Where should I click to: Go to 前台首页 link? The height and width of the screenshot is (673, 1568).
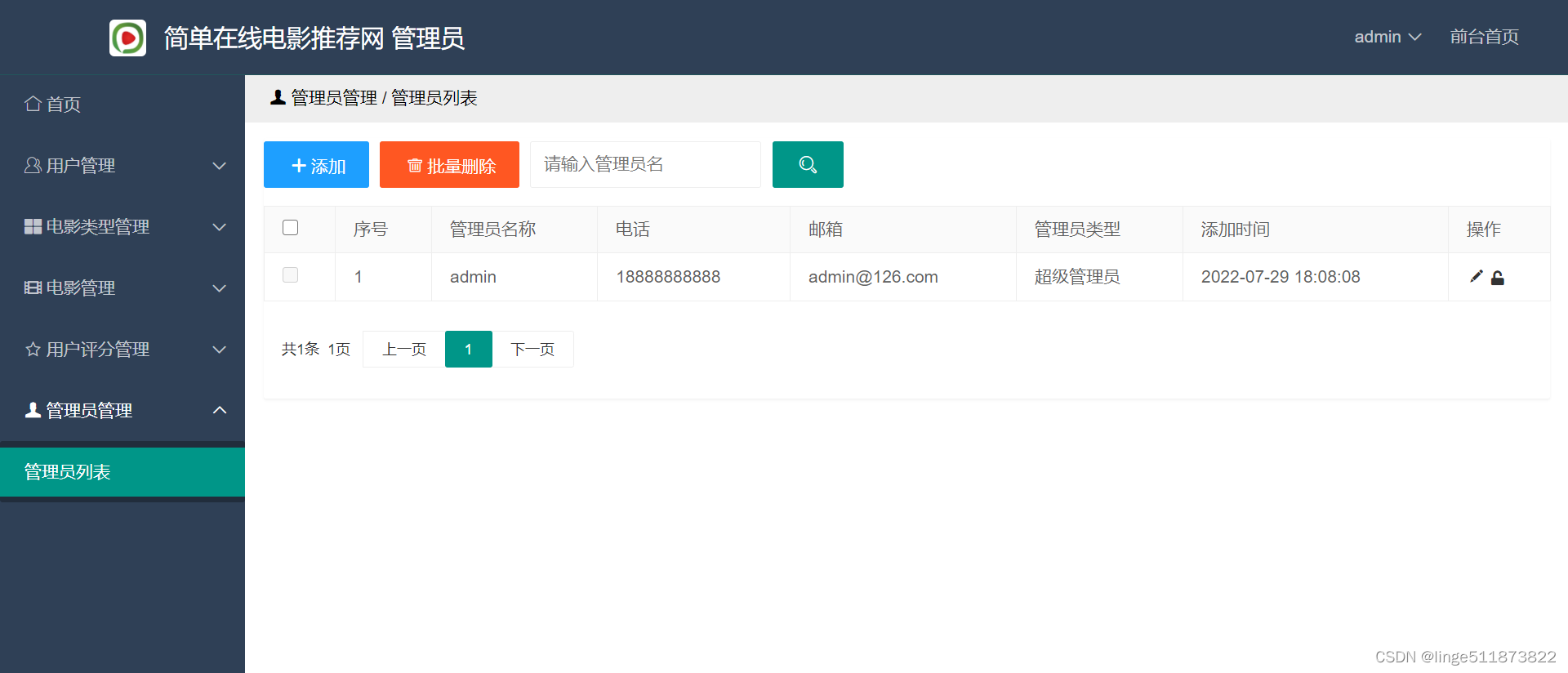click(1484, 37)
